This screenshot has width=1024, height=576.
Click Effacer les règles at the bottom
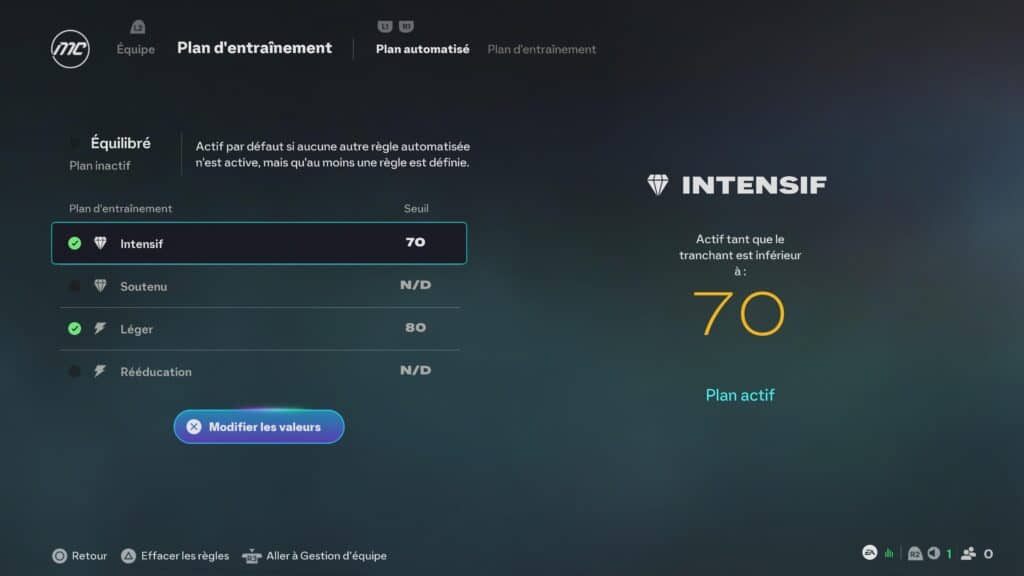(184, 556)
